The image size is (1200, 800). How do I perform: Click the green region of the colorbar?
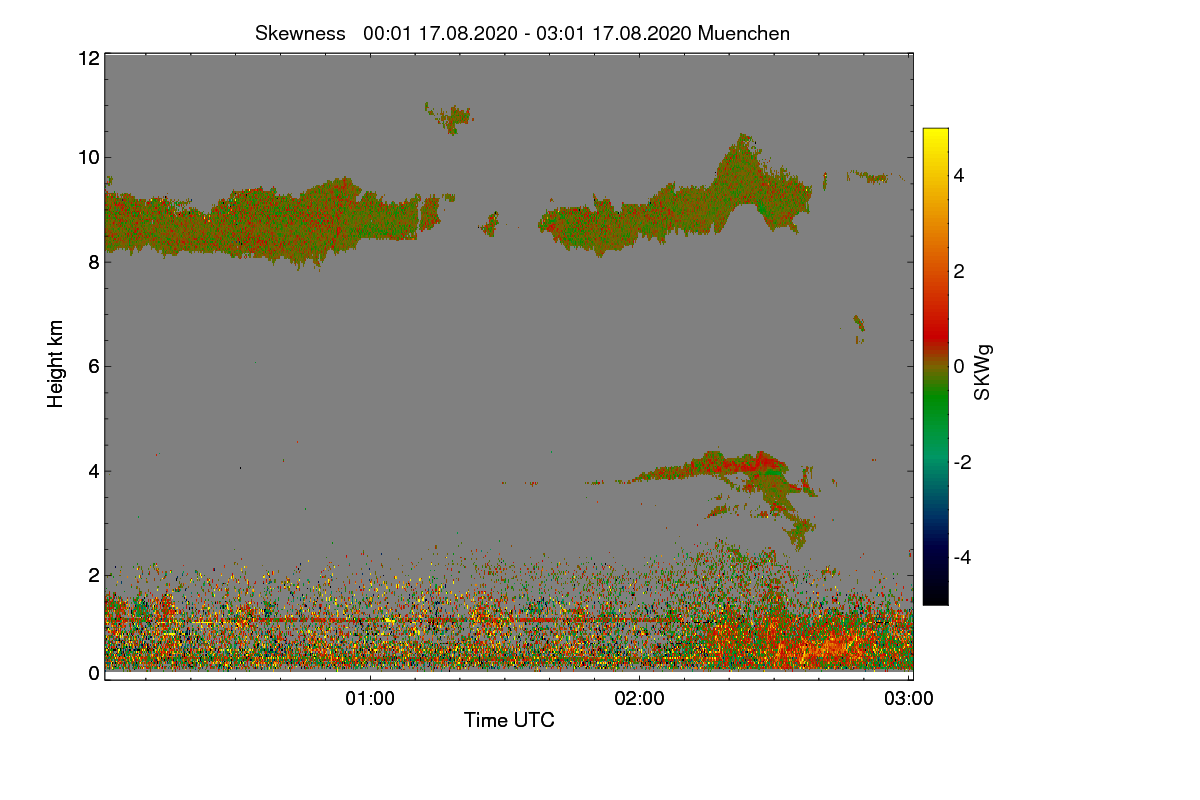[935, 415]
